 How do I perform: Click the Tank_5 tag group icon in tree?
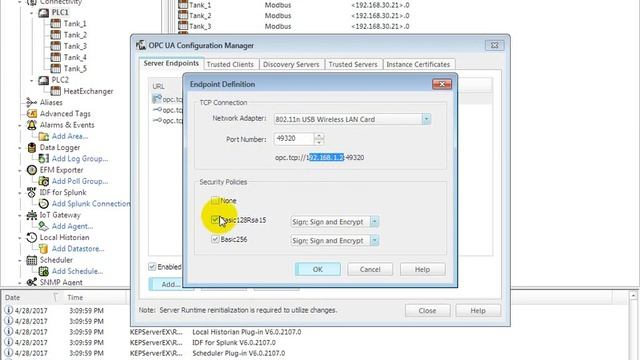(x=56, y=69)
